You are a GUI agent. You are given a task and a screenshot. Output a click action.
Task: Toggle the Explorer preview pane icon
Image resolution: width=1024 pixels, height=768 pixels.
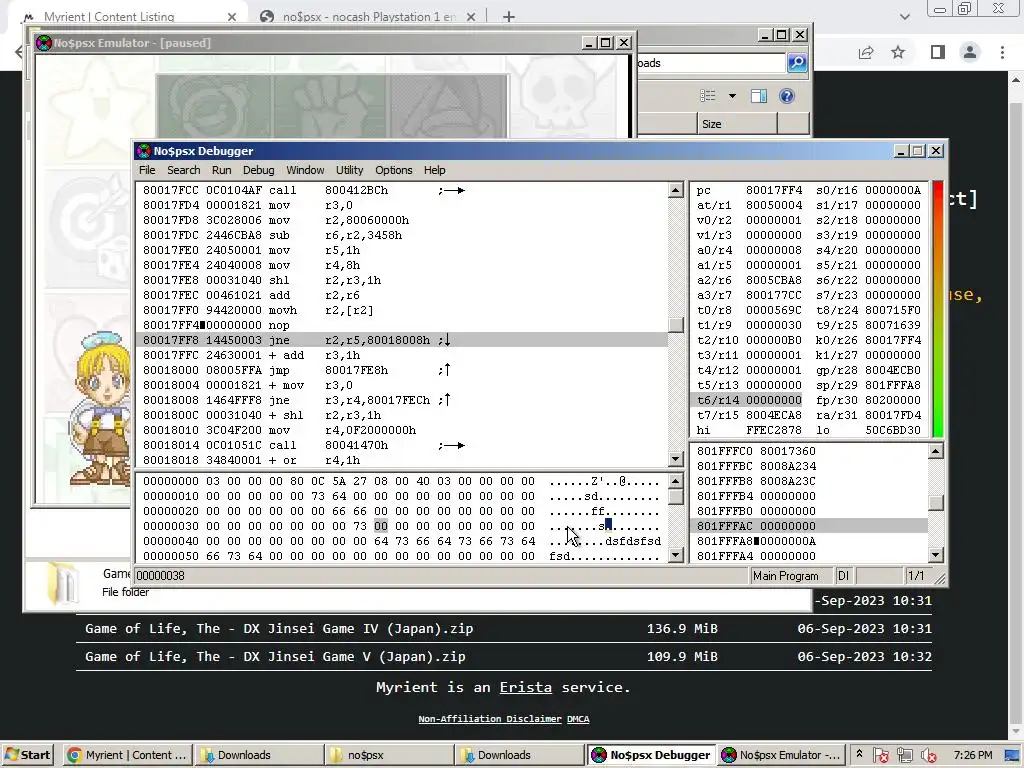(759, 96)
